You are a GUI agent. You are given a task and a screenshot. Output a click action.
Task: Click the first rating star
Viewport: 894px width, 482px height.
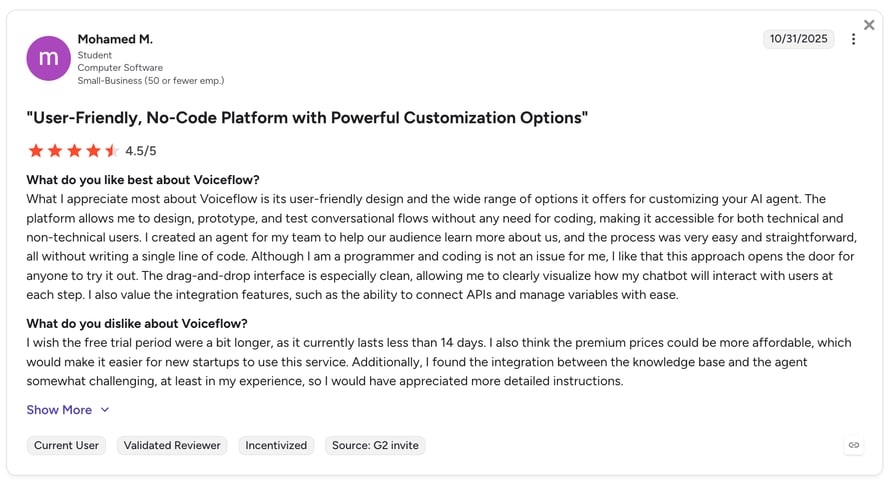point(36,151)
